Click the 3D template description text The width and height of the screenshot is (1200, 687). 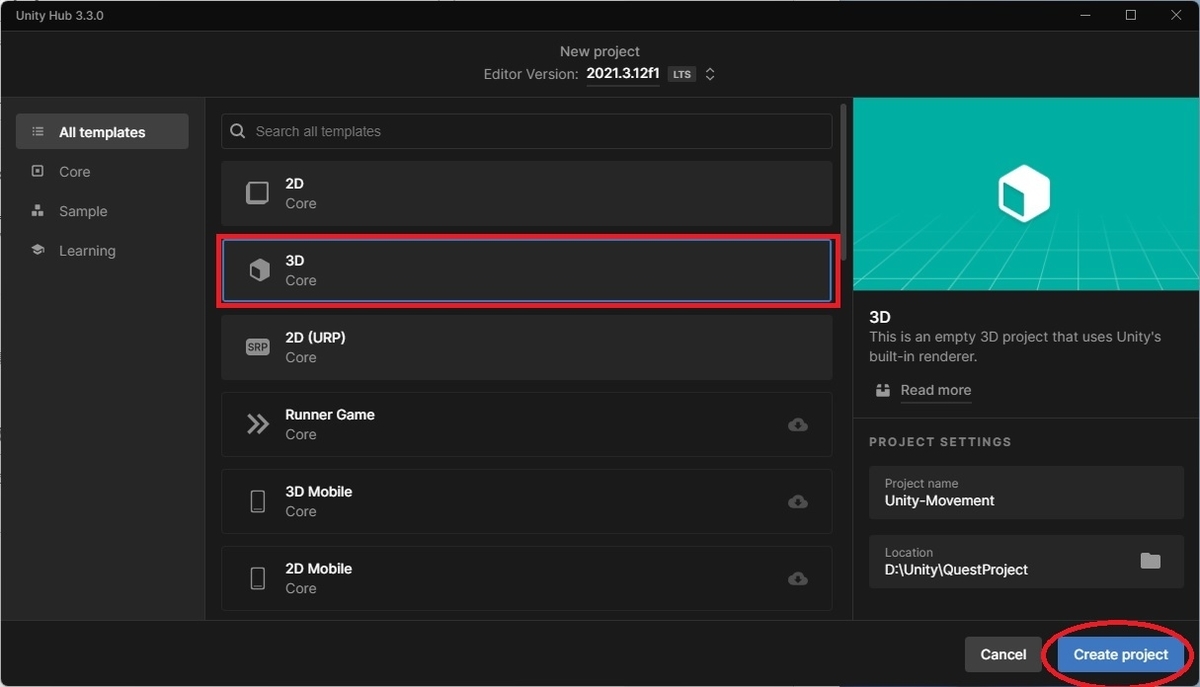tap(1015, 347)
